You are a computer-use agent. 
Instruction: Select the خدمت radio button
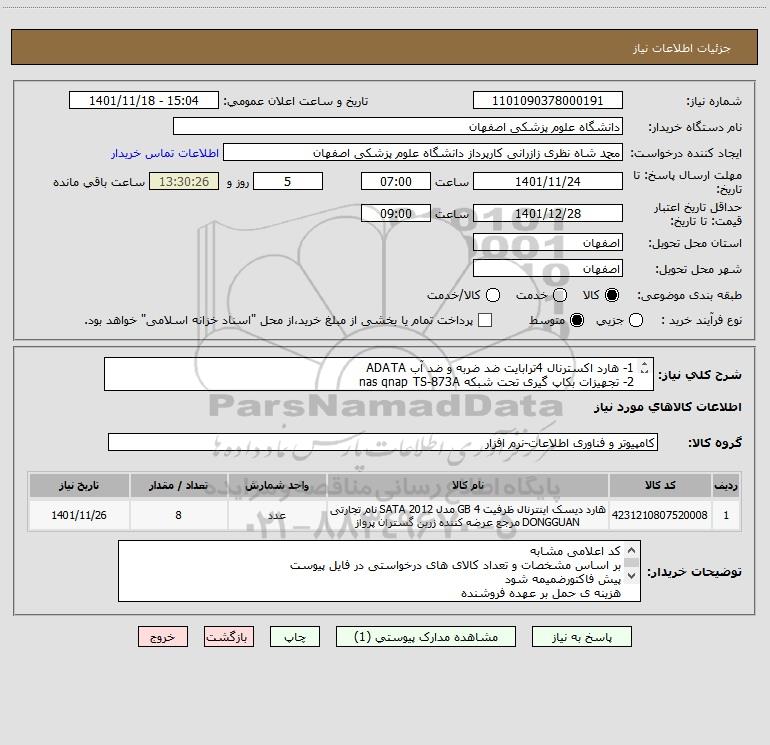pyautogui.click(x=560, y=295)
